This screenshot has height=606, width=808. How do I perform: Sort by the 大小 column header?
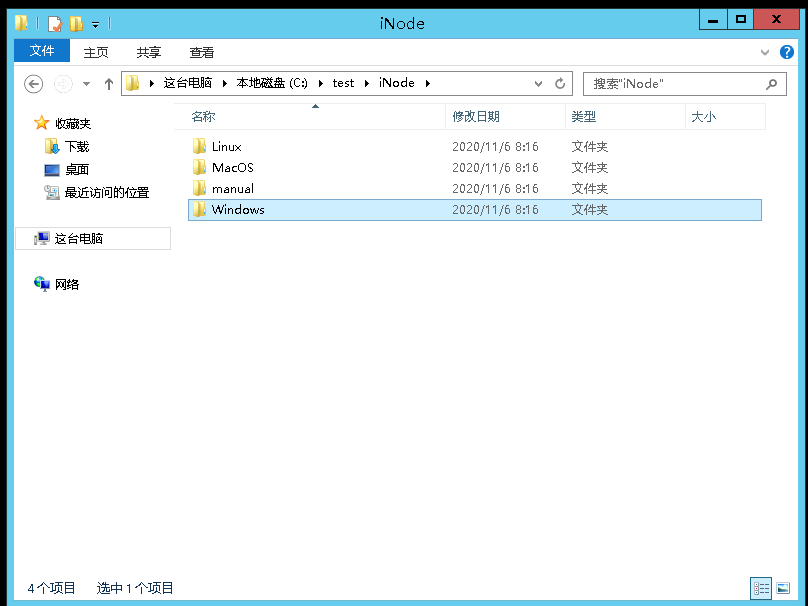pos(725,117)
